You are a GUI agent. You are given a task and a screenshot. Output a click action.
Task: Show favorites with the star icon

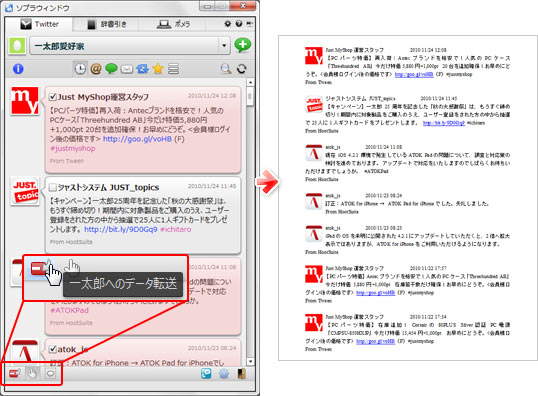point(158,69)
